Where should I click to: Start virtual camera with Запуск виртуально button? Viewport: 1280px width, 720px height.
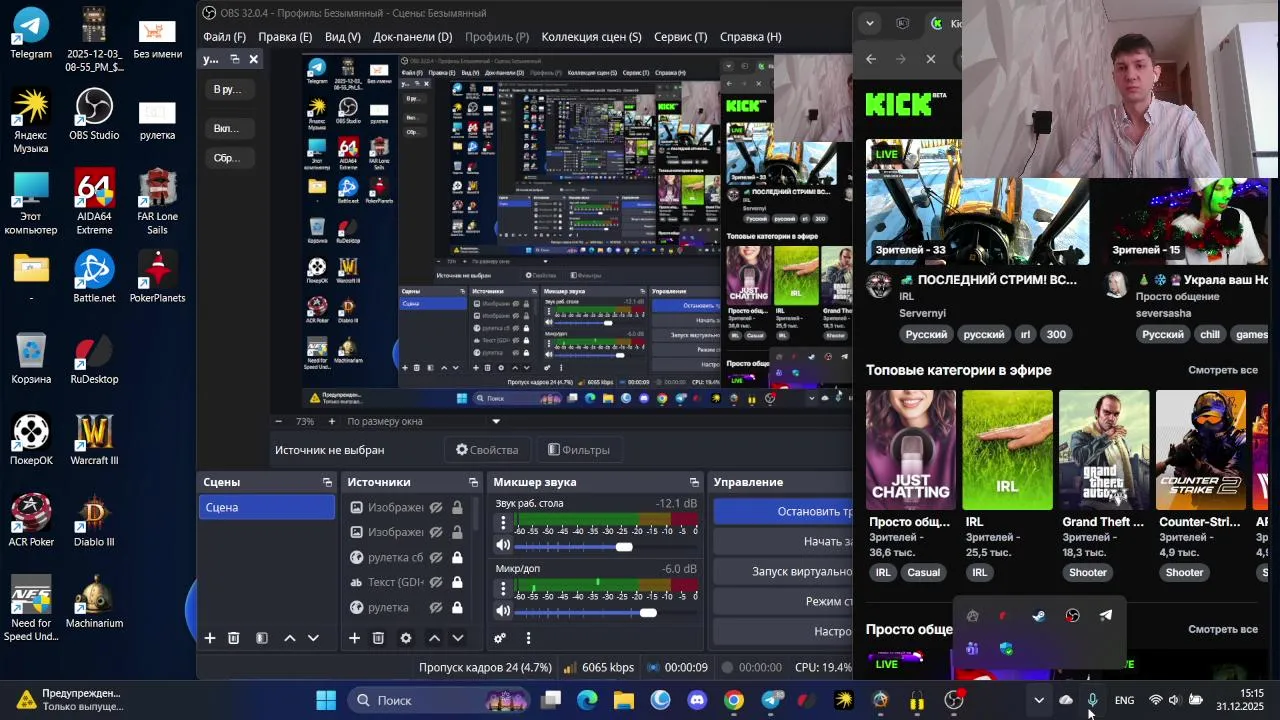click(x=783, y=571)
